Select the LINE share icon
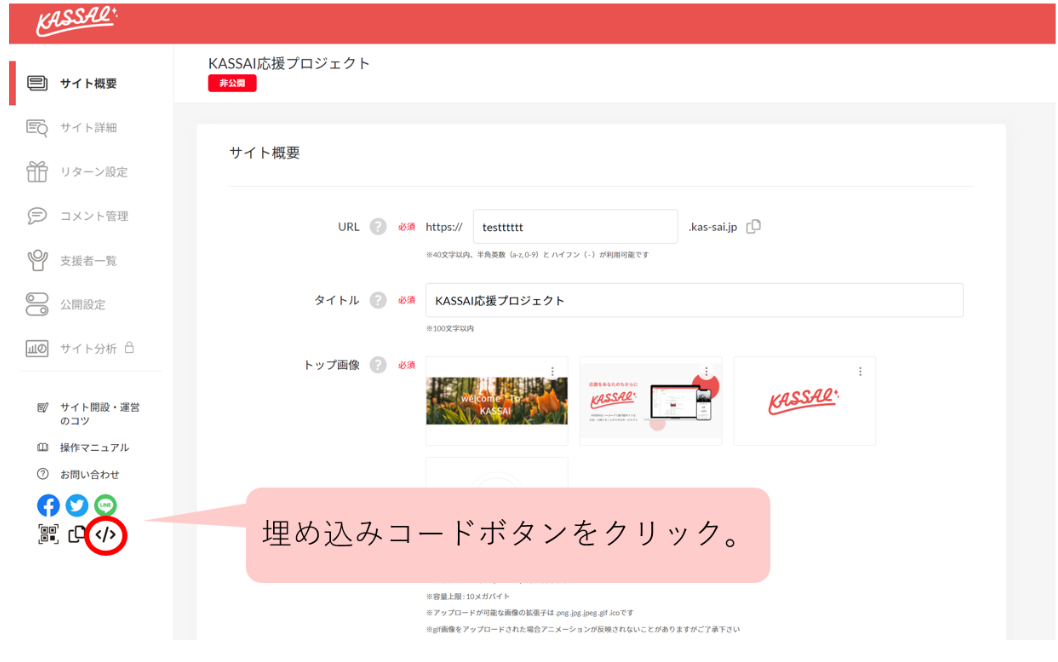This screenshot has width=1058, height=662. tap(103, 506)
